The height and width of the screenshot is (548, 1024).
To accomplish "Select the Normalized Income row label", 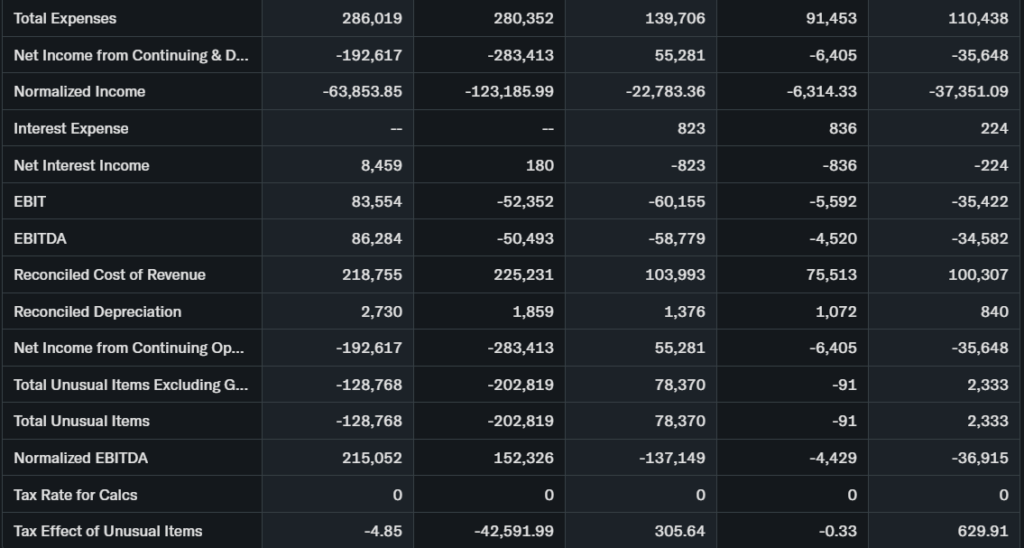I will pos(79,91).
